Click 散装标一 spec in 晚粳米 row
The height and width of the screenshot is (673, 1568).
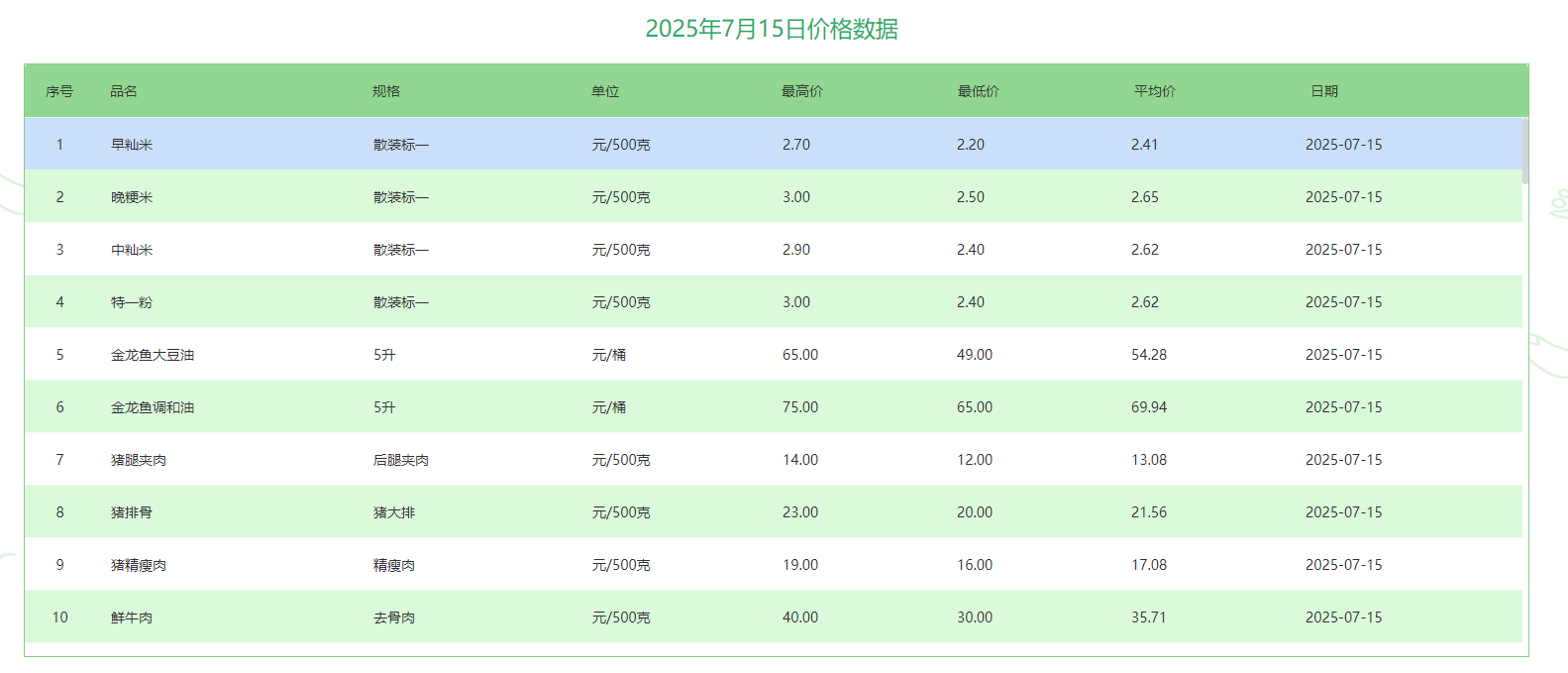(401, 197)
